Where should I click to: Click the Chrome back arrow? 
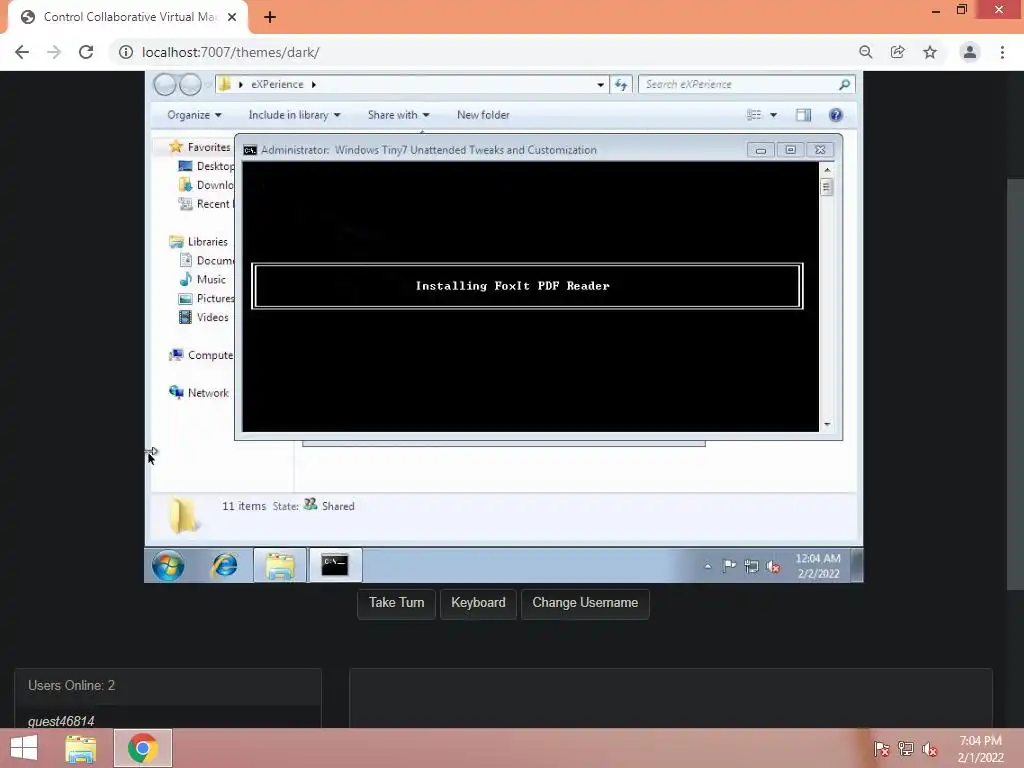pyautogui.click(x=22, y=52)
